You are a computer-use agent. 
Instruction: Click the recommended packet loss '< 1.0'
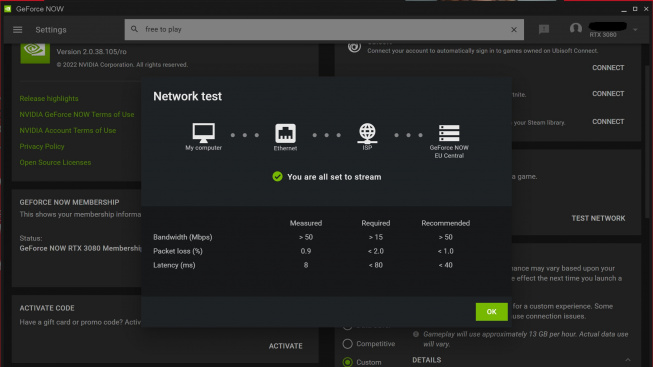445,251
